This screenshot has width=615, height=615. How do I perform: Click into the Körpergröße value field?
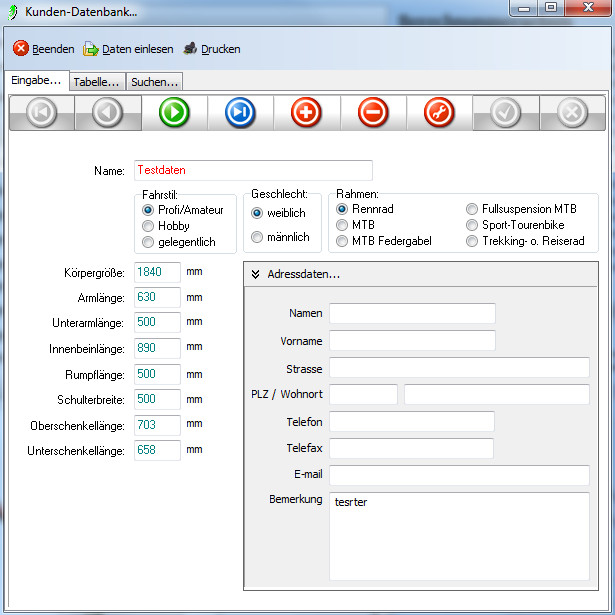[154, 272]
